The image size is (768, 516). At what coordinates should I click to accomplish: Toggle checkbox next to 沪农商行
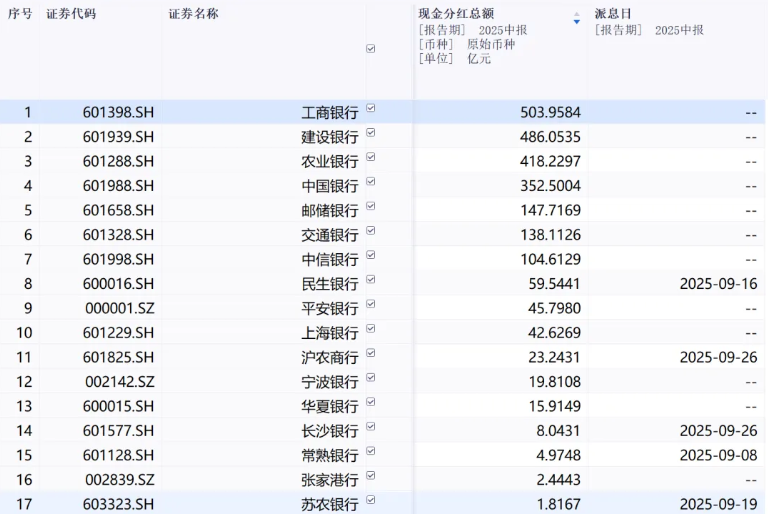371,353
